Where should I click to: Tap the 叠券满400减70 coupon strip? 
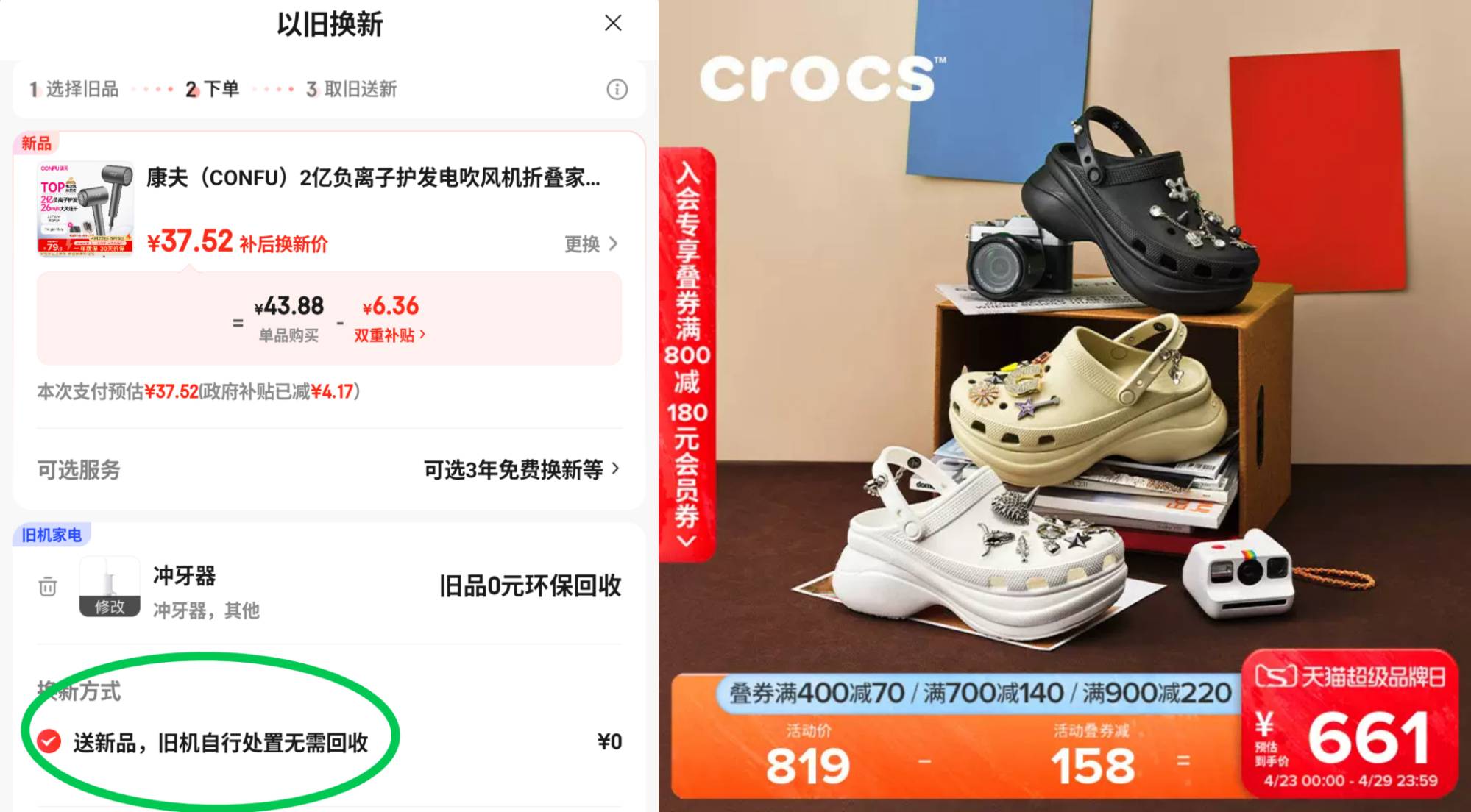[x=979, y=693]
